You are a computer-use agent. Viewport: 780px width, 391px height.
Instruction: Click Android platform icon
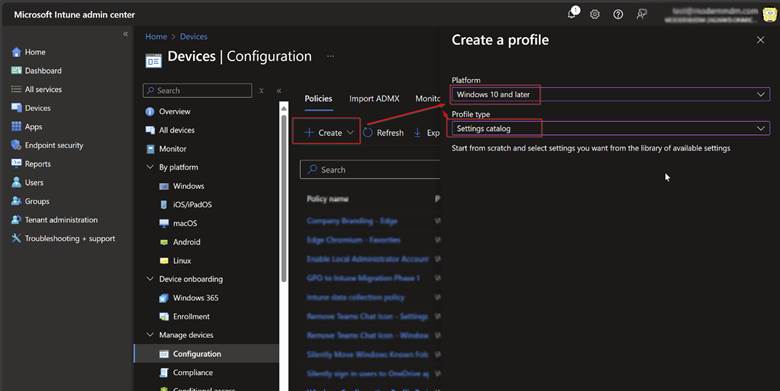click(x=164, y=242)
